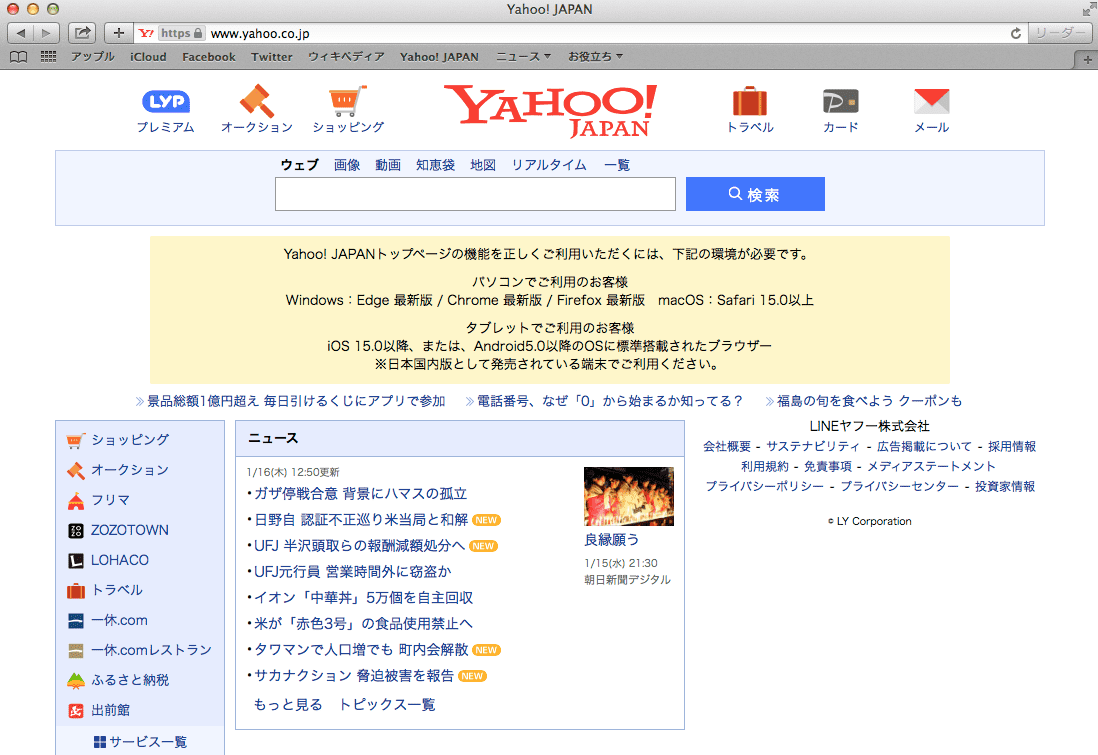
Task: Expand the ニュース bookmarks dropdown
Action: pos(524,57)
